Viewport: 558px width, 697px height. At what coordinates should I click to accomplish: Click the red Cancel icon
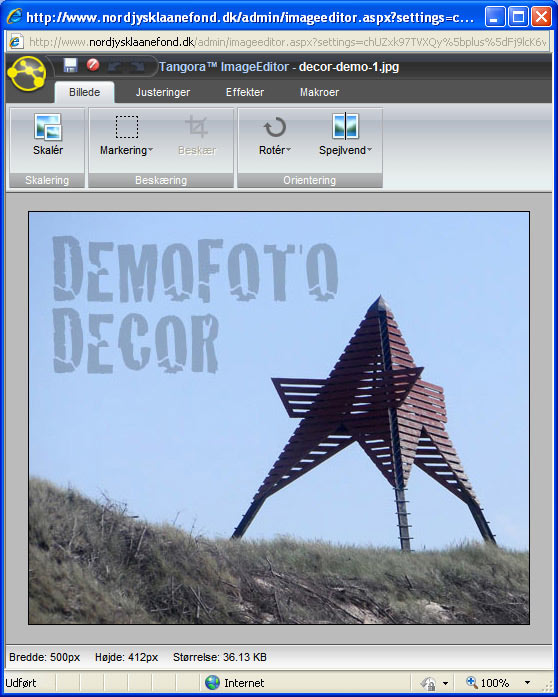click(x=93, y=65)
